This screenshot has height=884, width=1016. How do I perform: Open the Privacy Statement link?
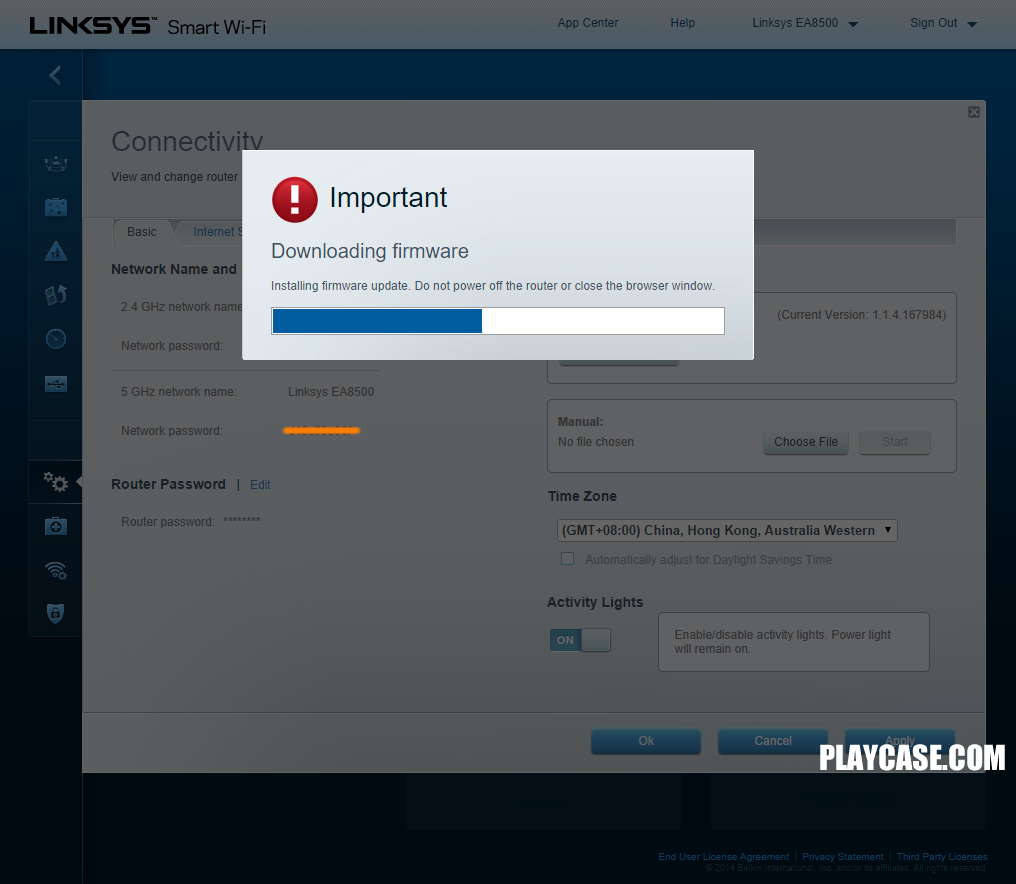pos(842,857)
